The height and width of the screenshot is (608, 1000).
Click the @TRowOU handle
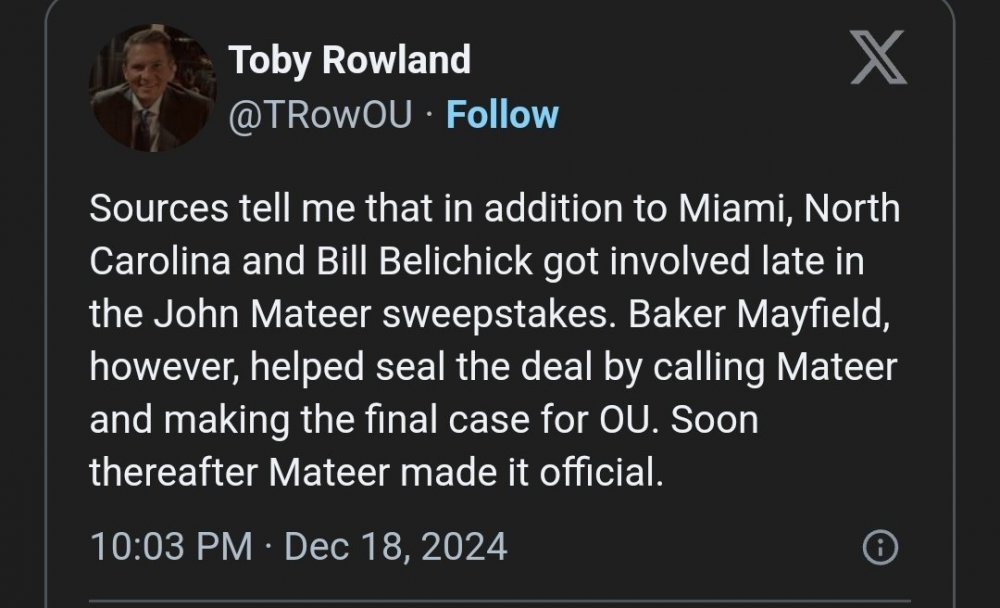pyautogui.click(x=321, y=115)
